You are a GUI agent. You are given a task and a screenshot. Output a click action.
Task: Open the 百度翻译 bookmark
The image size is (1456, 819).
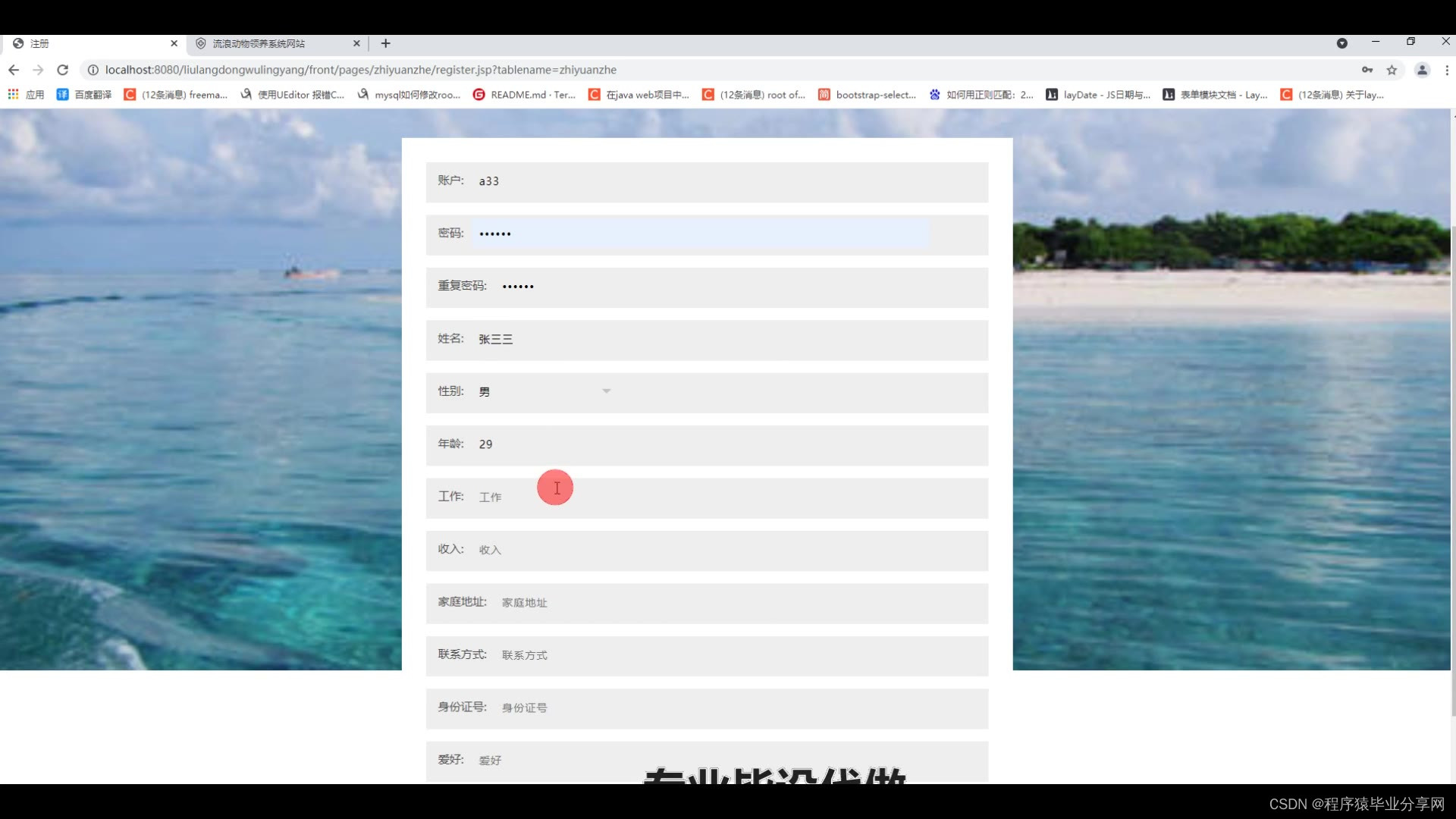(x=84, y=95)
